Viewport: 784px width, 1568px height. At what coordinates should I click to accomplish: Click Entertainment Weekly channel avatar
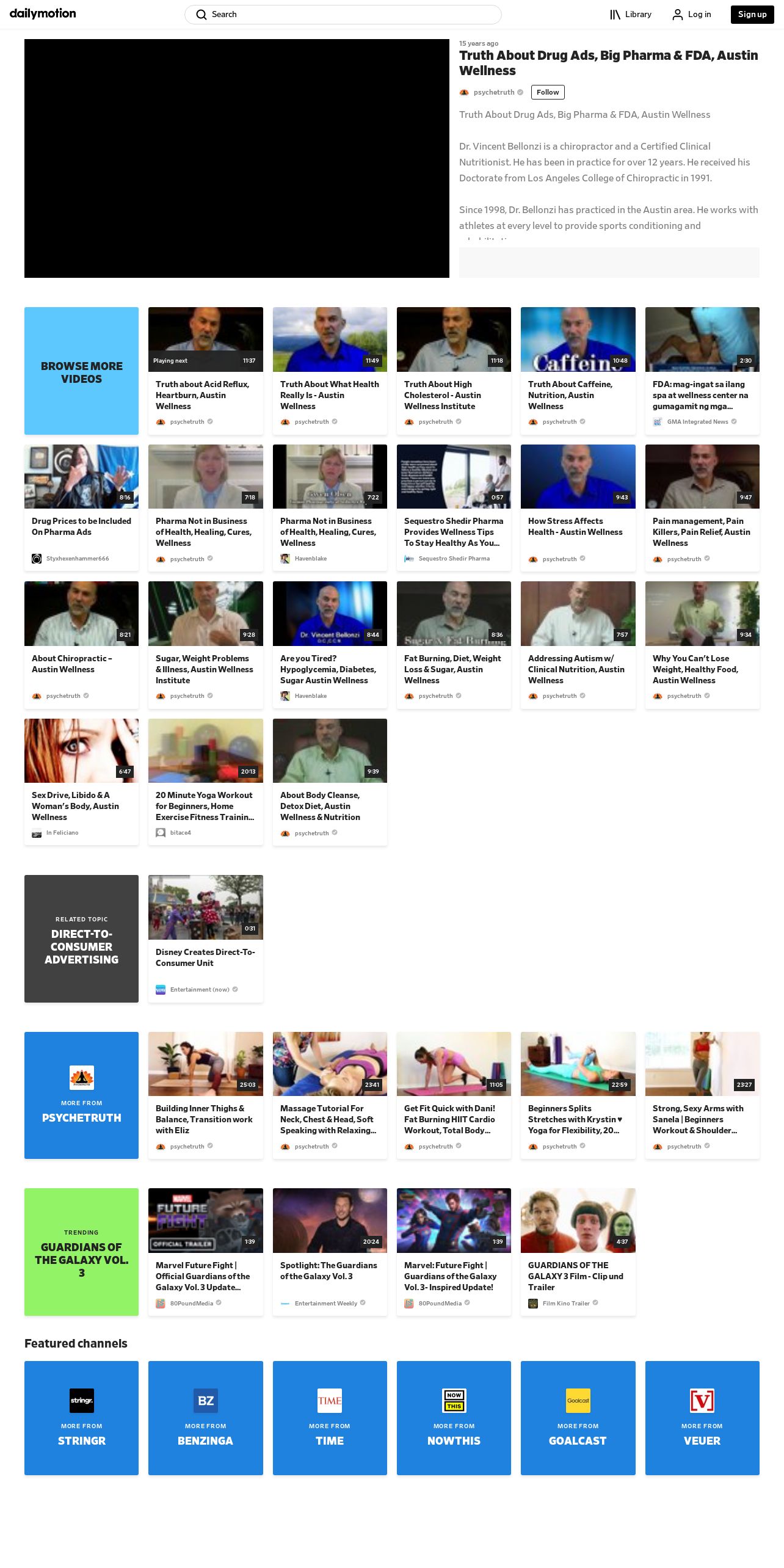pyautogui.click(x=285, y=1304)
